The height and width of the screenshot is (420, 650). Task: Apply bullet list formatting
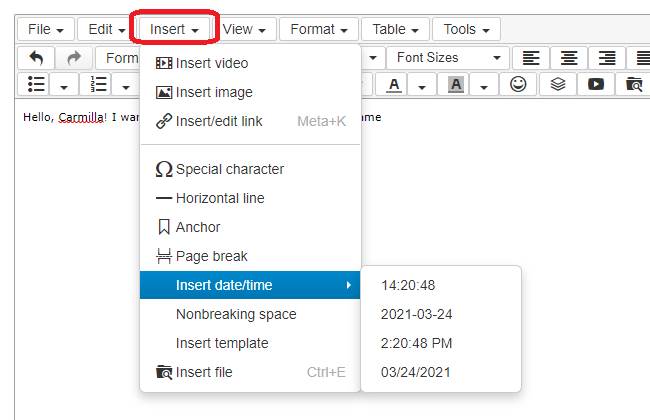[x=36, y=84]
